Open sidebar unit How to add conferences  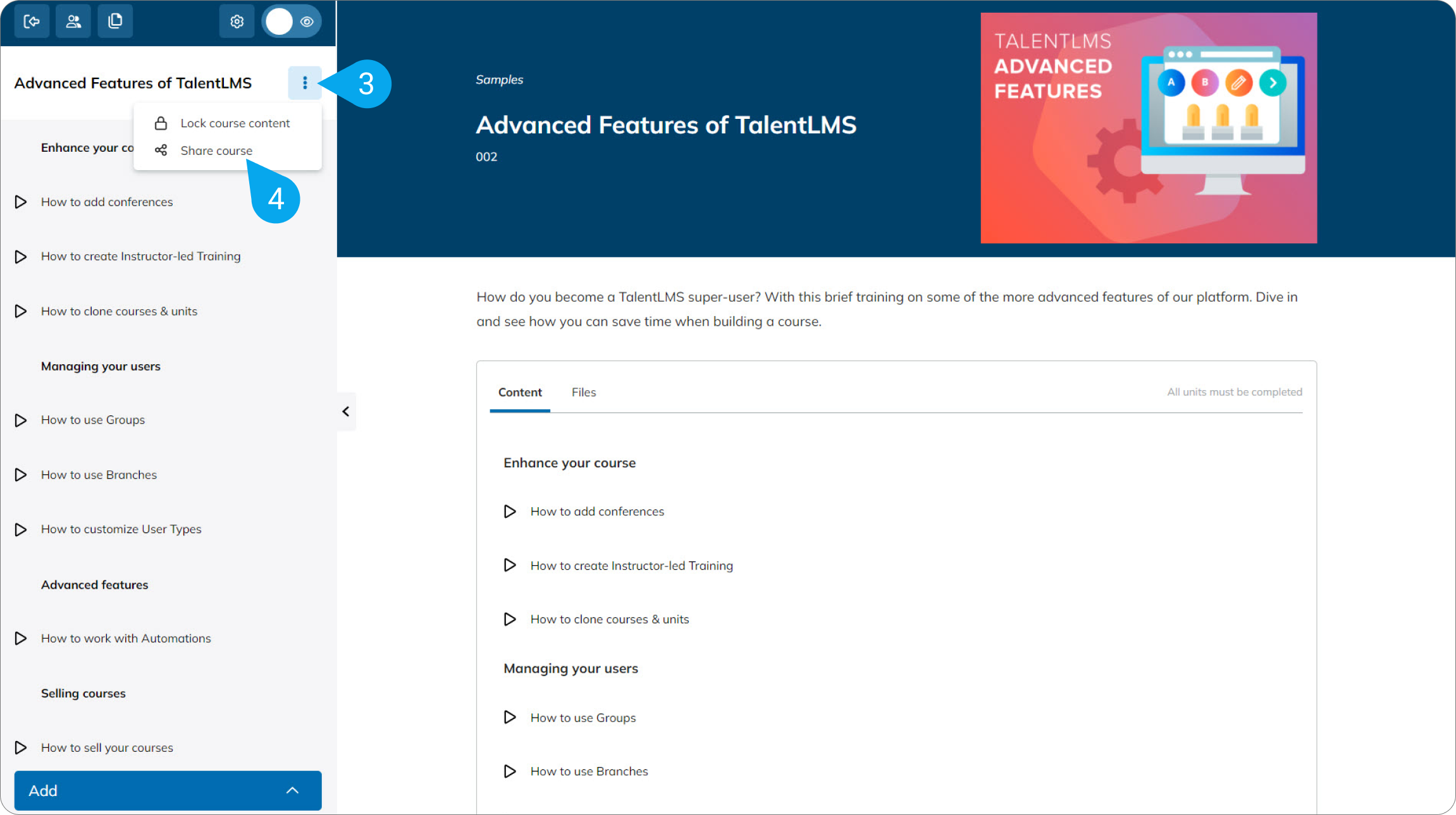(107, 202)
